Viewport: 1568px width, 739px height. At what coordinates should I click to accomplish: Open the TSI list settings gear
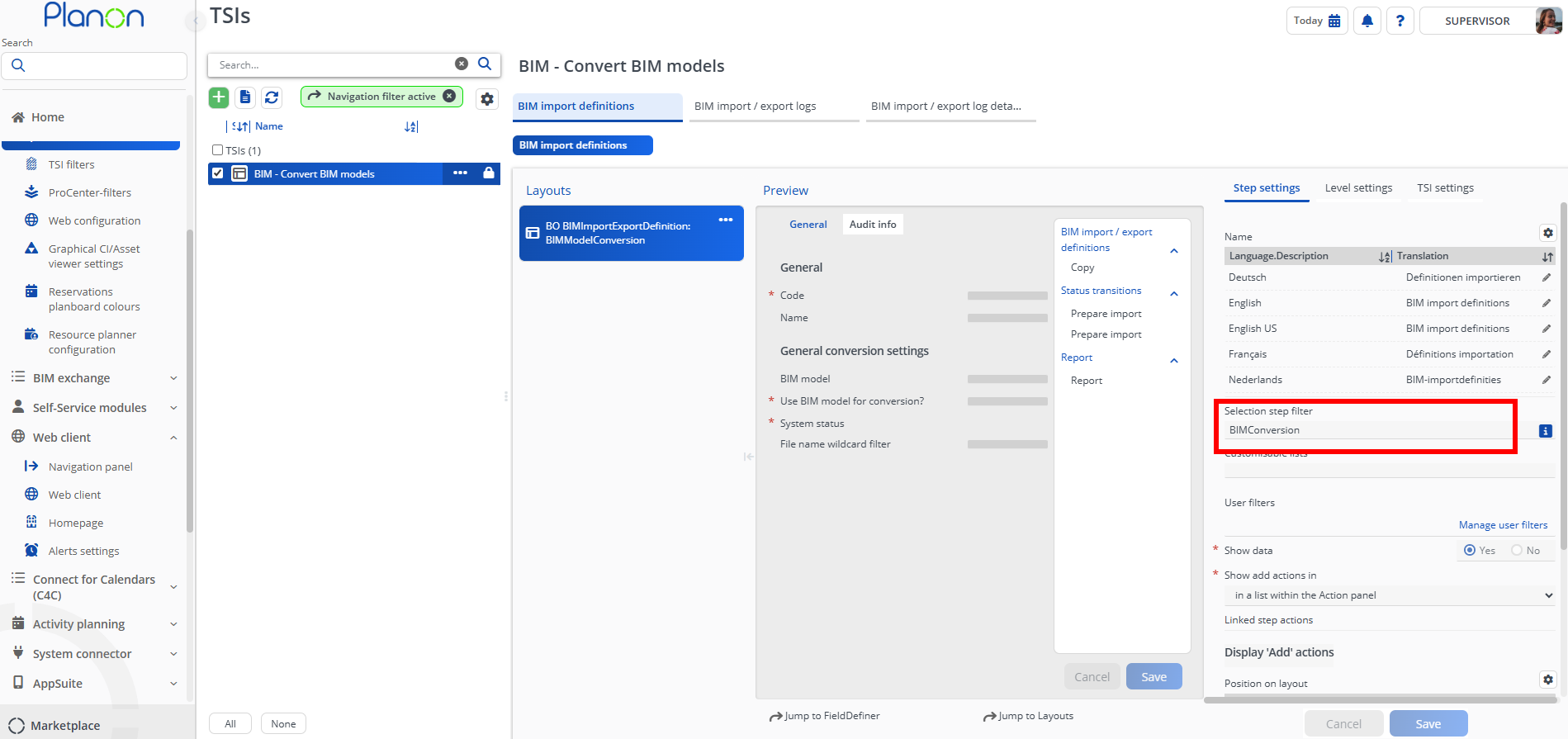click(487, 99)
